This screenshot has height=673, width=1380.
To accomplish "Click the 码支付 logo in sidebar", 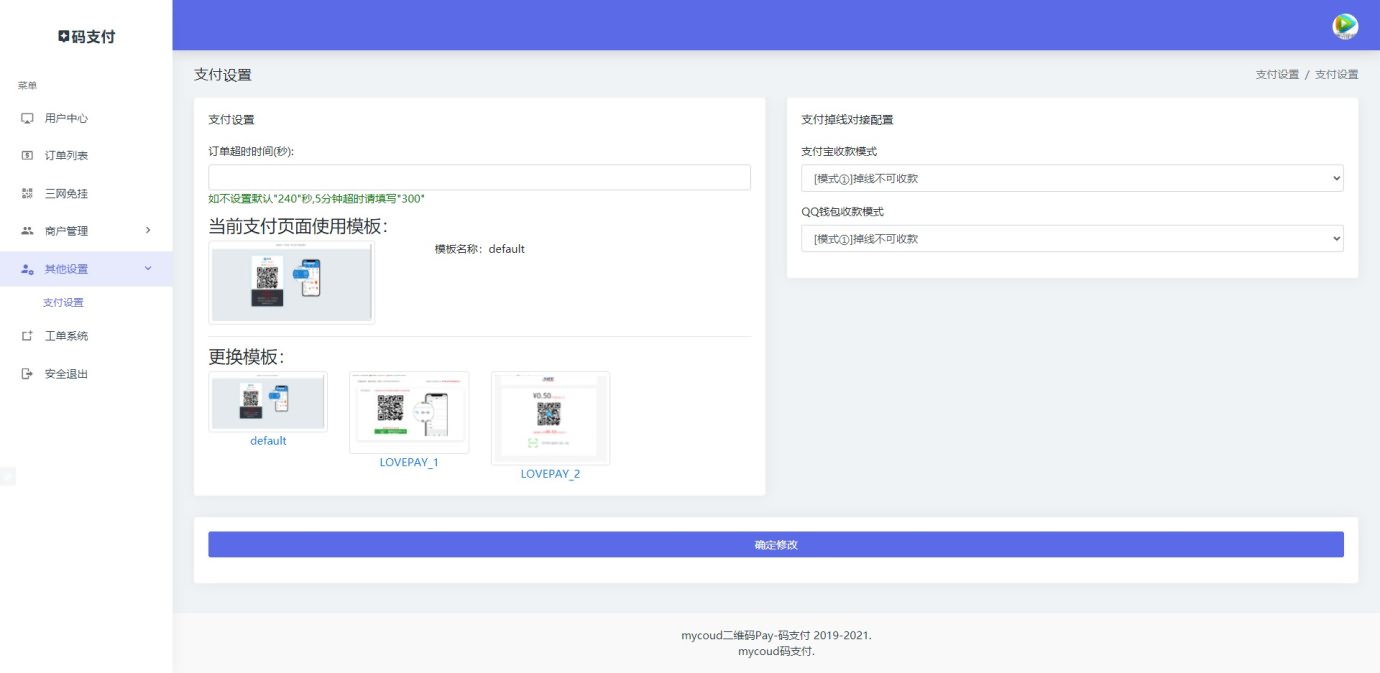I will [x=86, y=36].
